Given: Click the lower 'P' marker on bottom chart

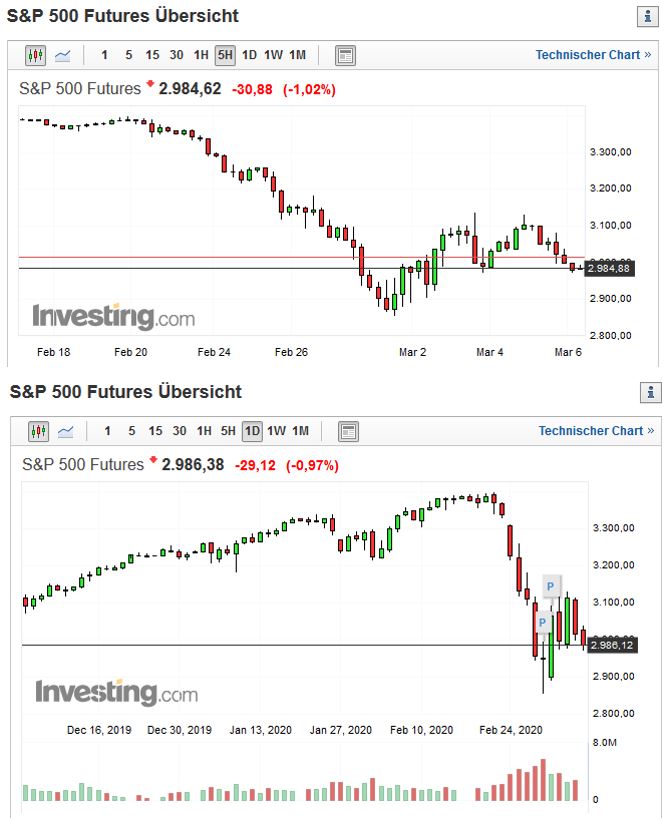Looking at the screenshot, I should click(542, 622).
